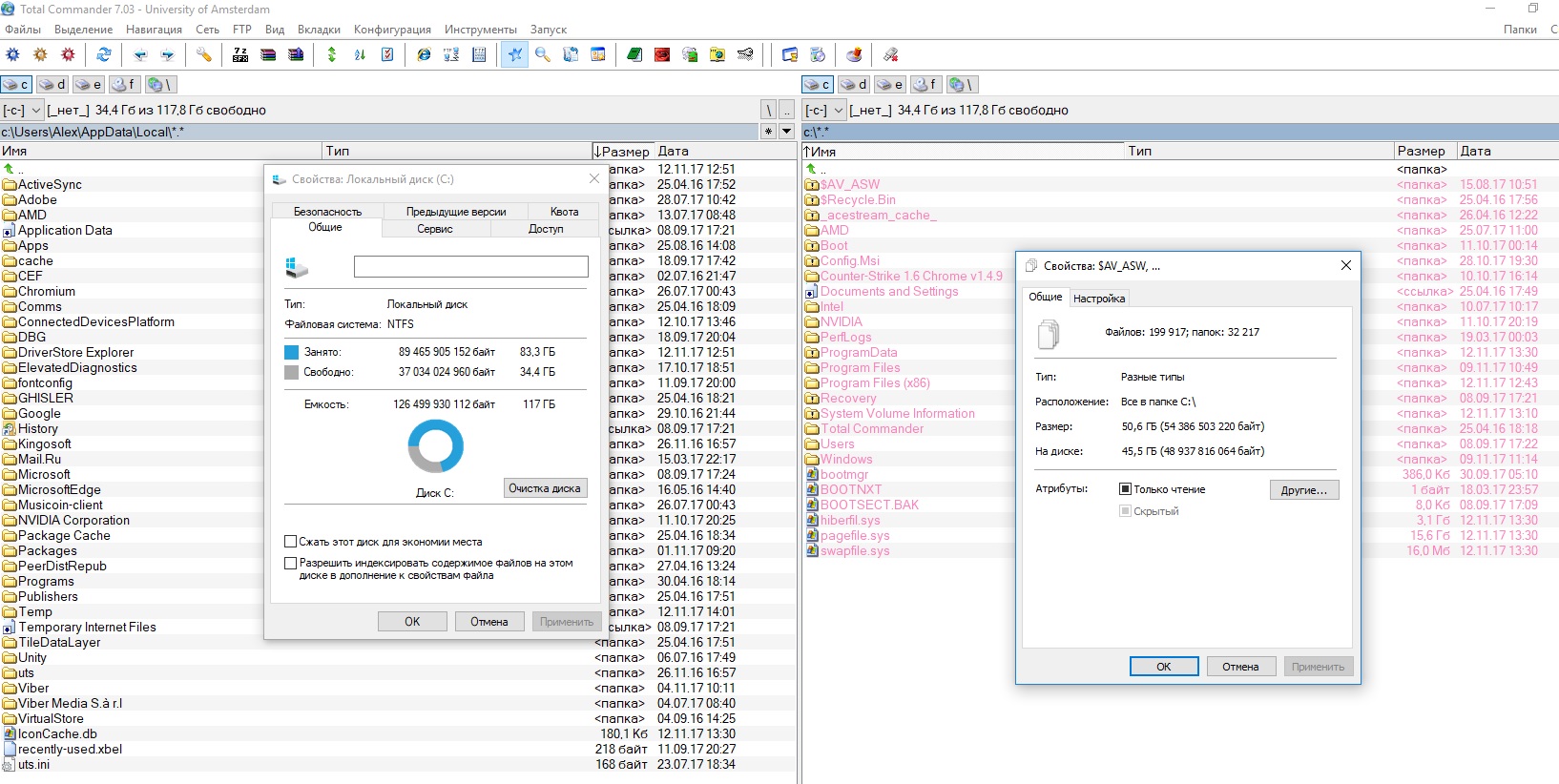Open network drive button in right panel
This screenshot has width=1559, height=784.
(961, 85)
